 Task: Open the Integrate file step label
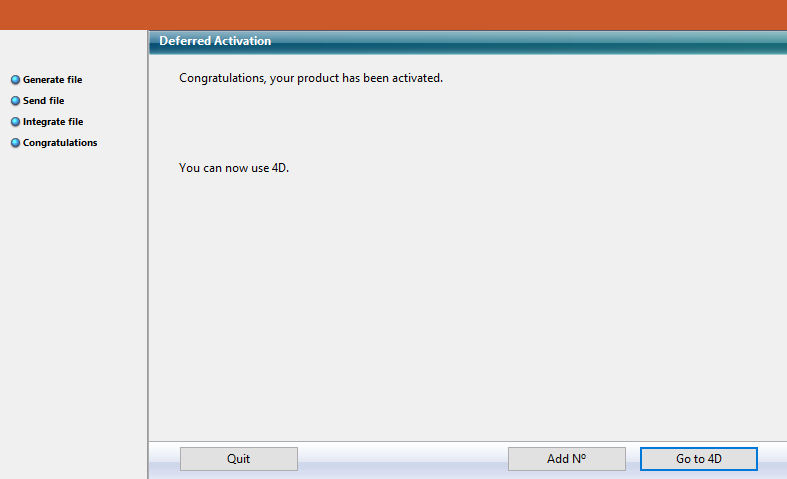point(53,122)
